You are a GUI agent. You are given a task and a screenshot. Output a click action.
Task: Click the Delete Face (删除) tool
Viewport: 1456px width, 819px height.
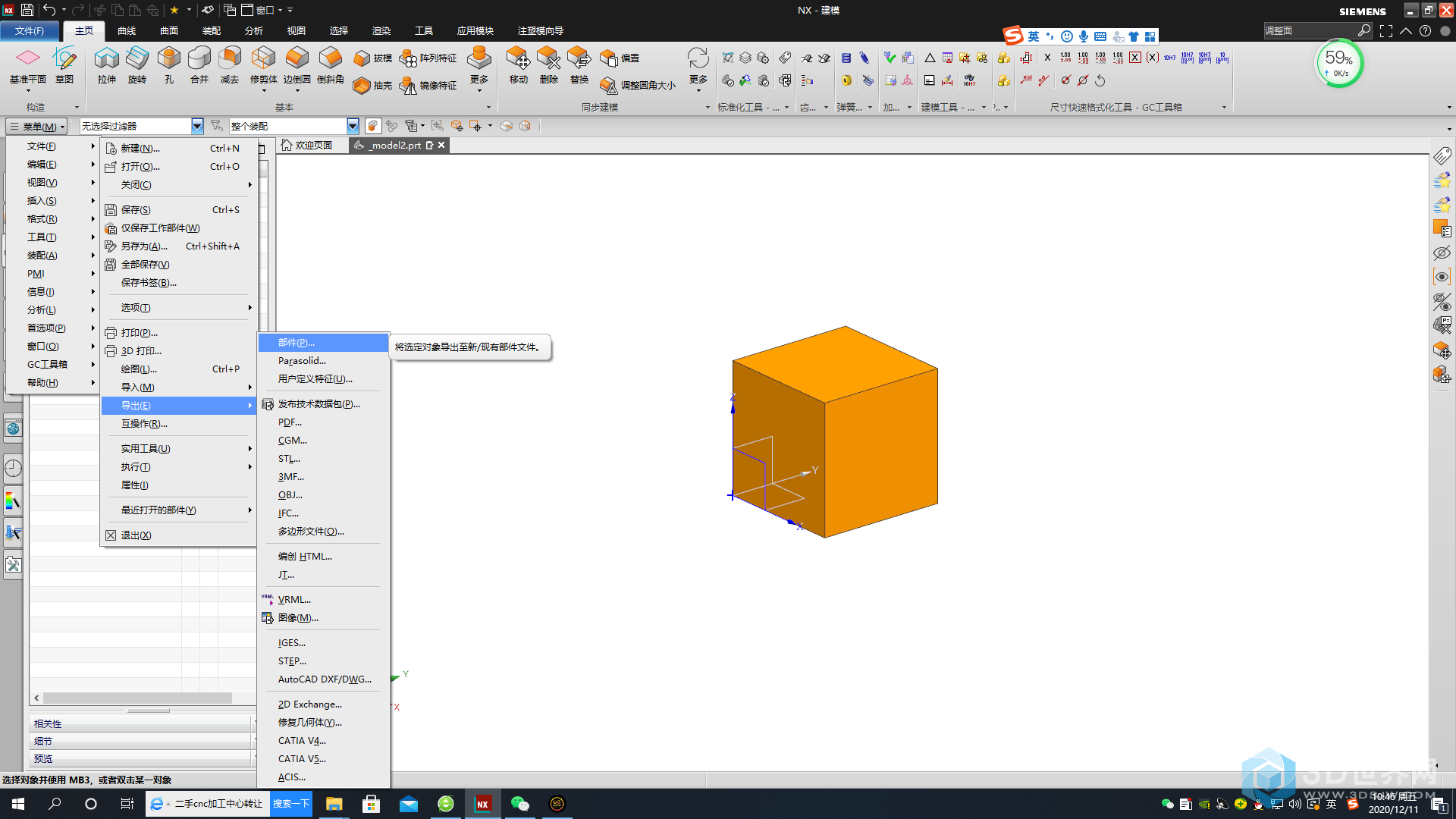pos(548,65)
